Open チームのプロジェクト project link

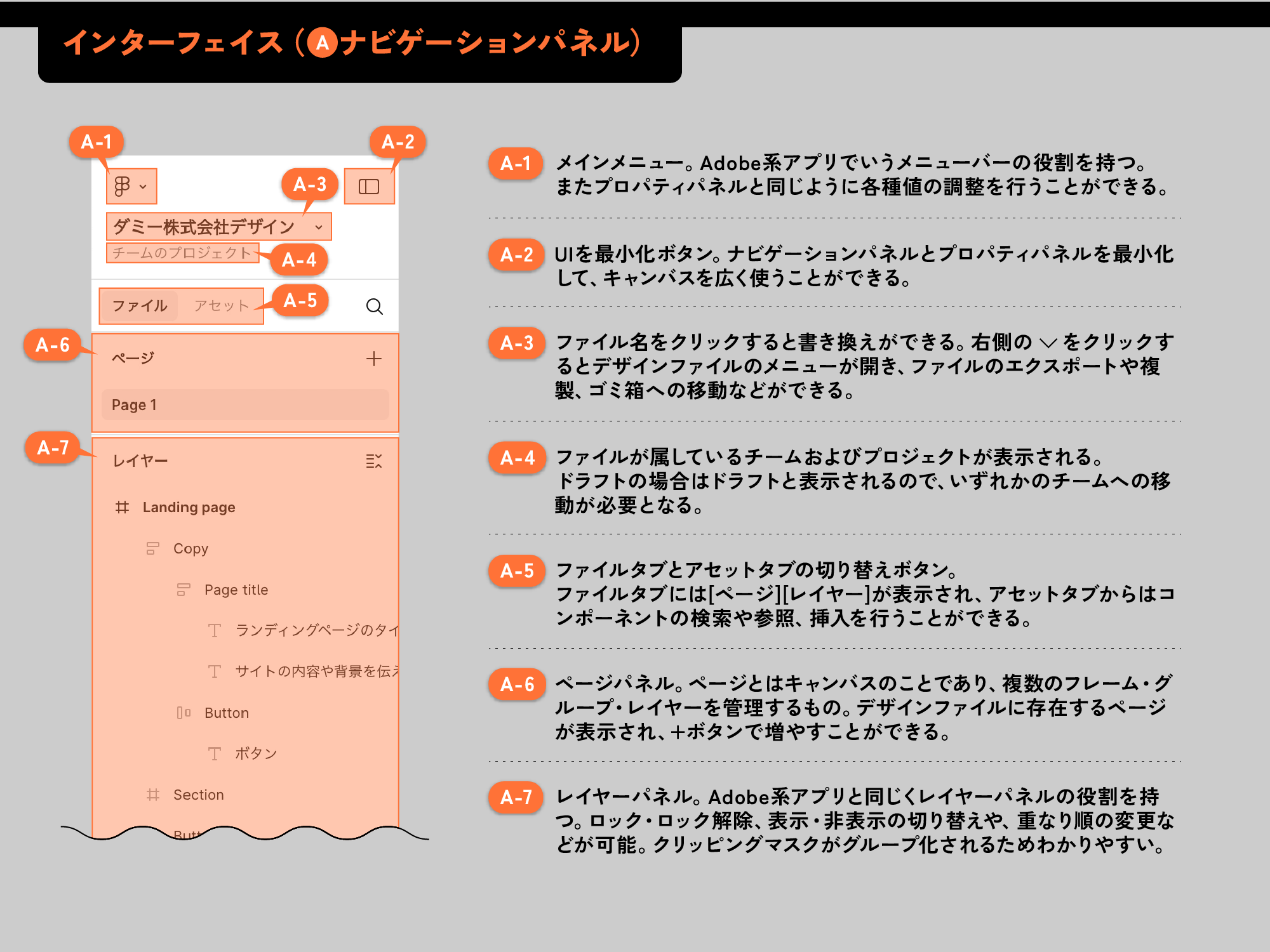(x=182, y=253)
